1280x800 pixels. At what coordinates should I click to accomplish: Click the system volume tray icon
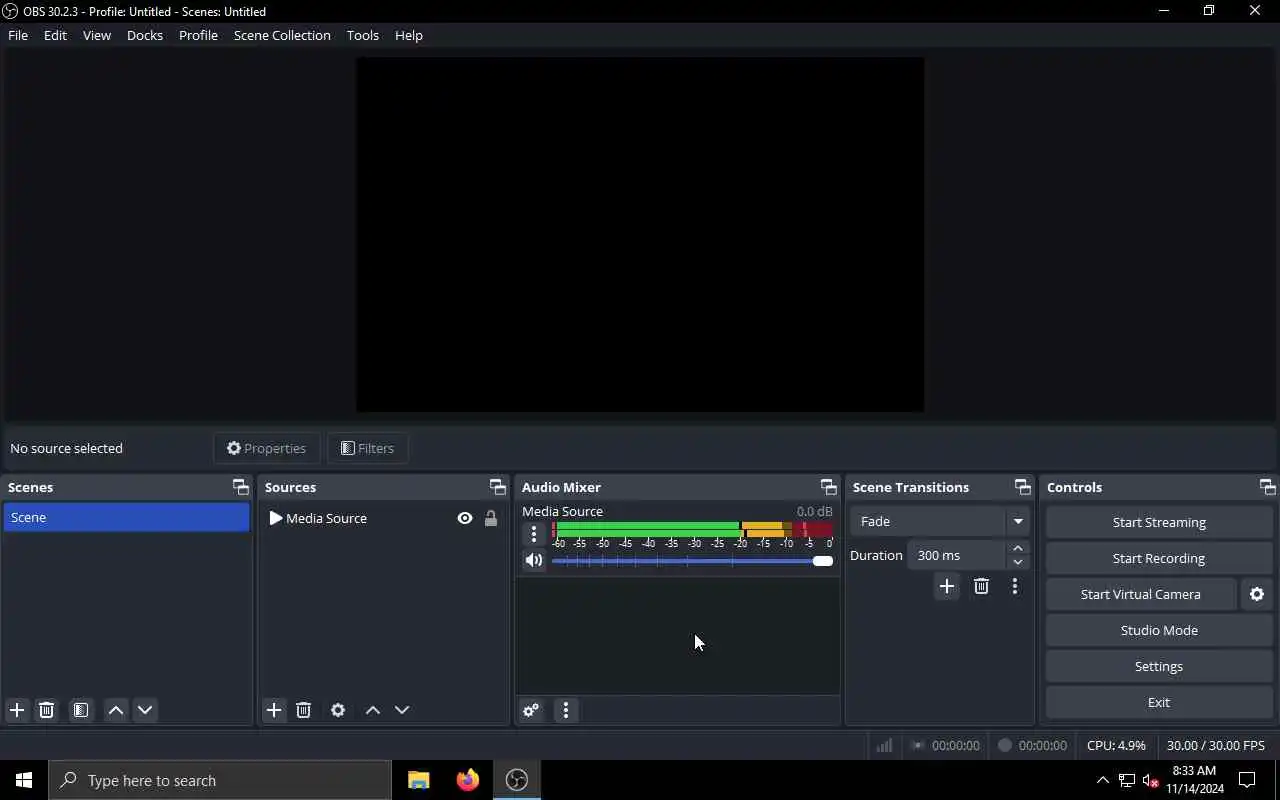point(1150,781)
